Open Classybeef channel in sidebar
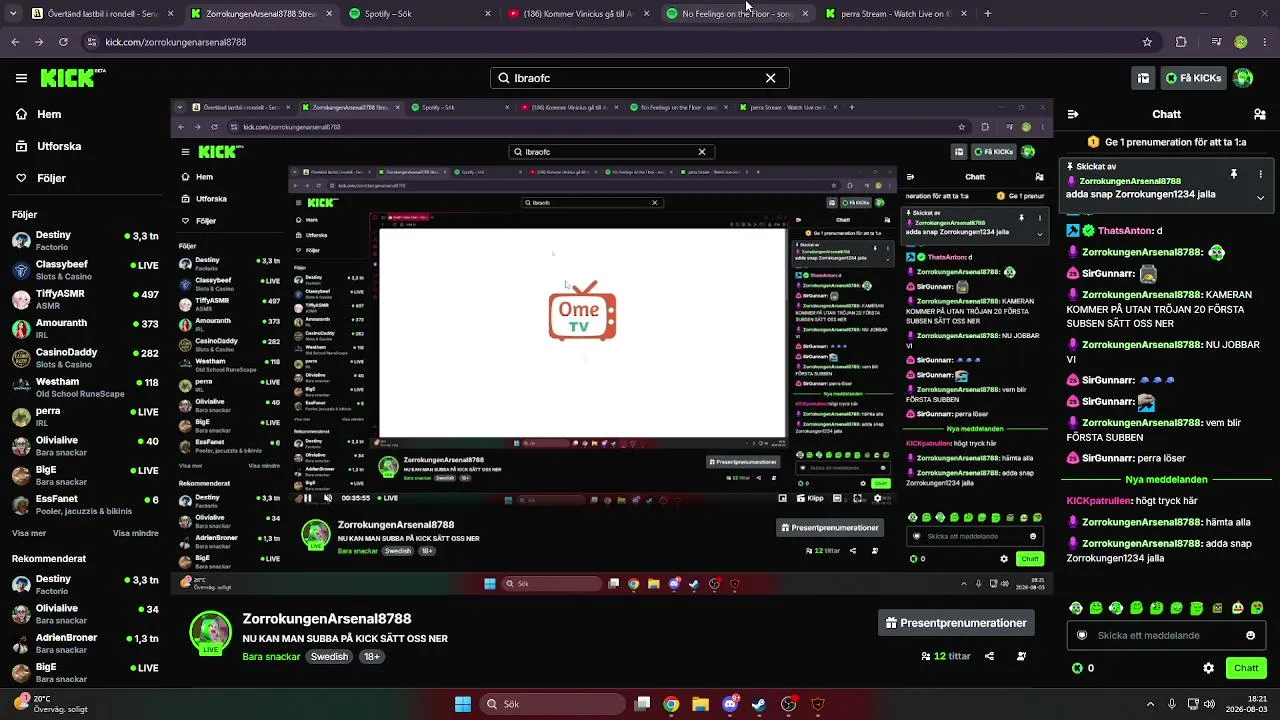The image size is (1280, 720). click(85, 271)
